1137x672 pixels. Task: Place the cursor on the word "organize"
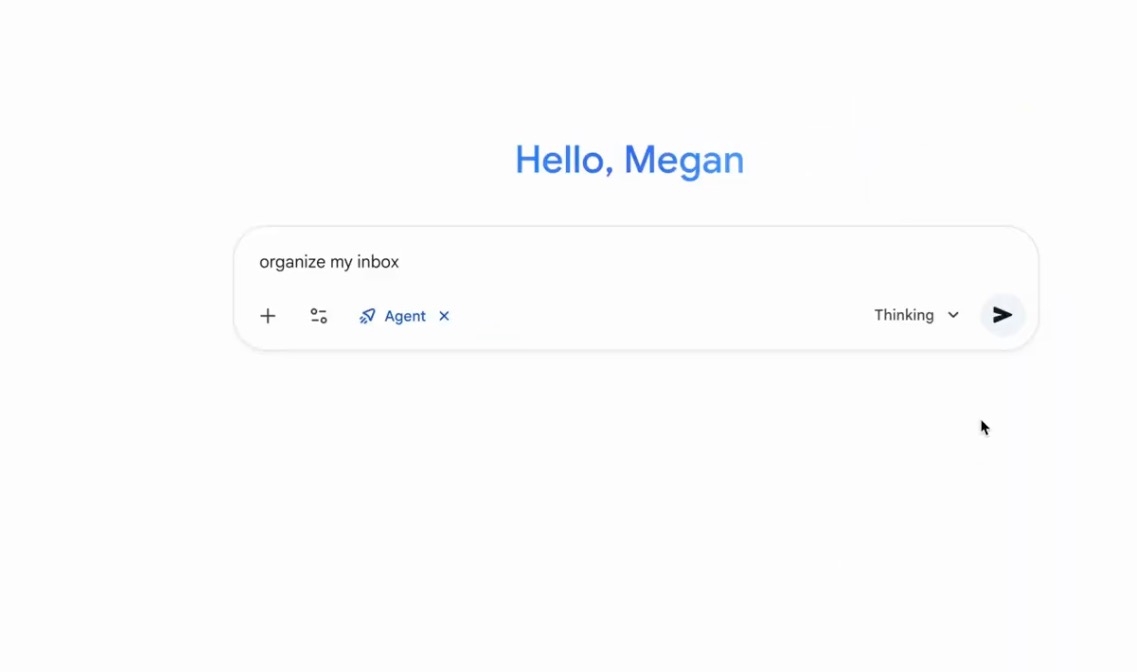(292, 262)
